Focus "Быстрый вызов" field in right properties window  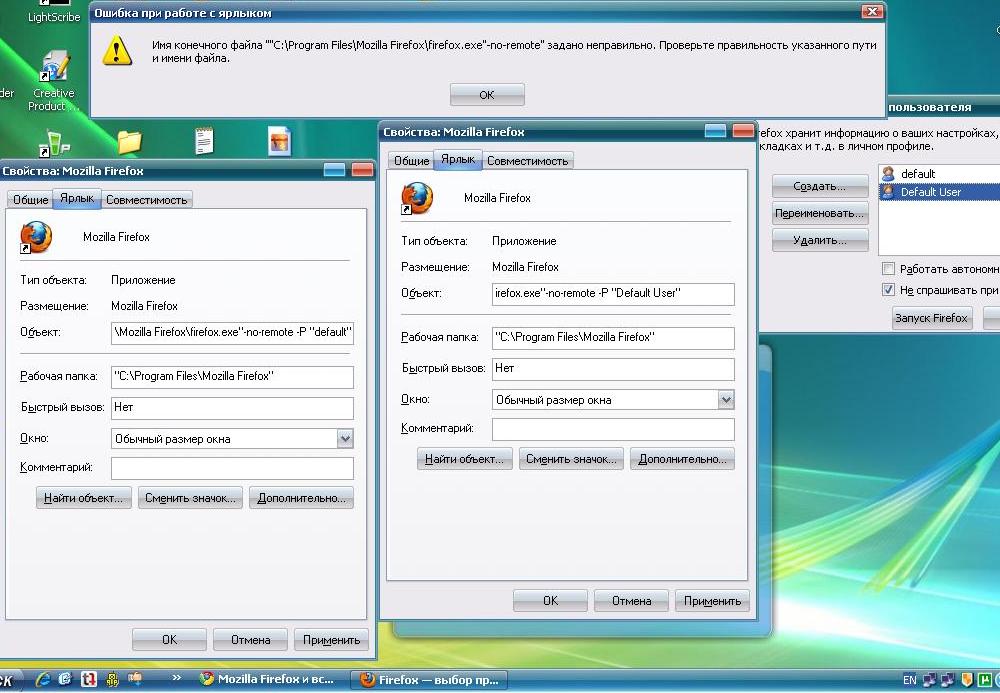(x=613, y=369)
